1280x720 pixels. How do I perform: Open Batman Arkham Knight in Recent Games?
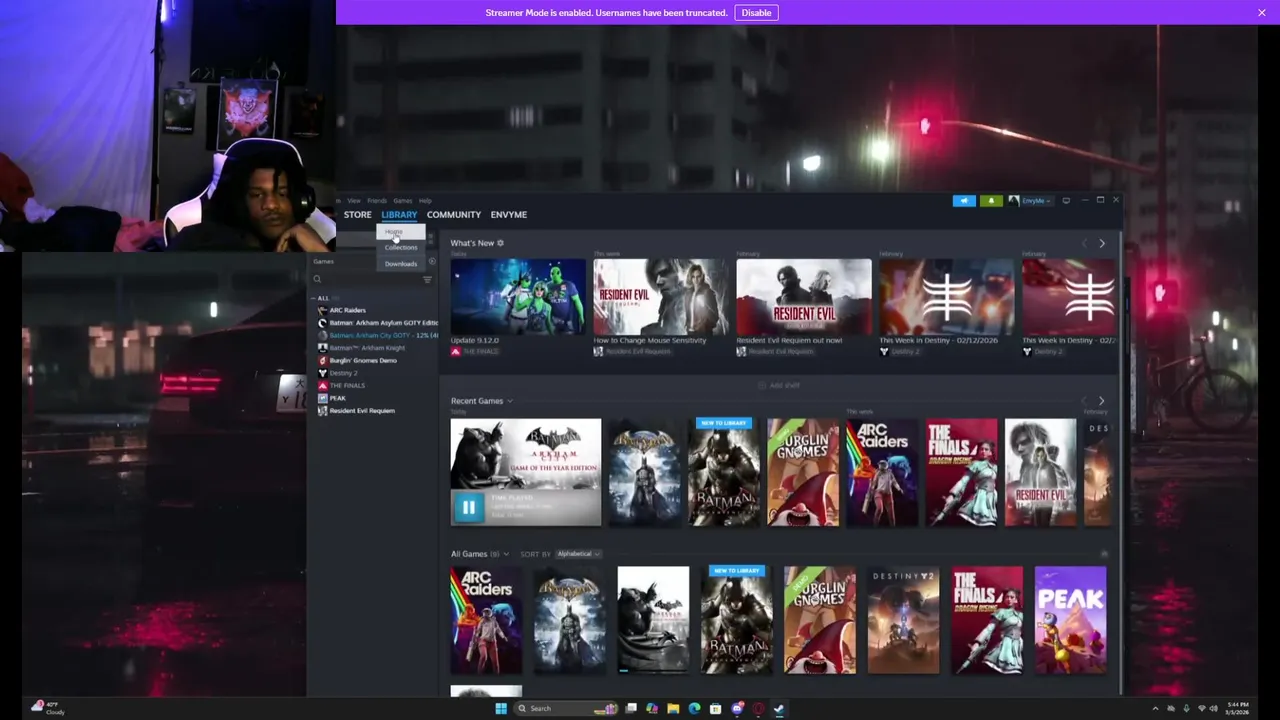[x=724, y=473]
